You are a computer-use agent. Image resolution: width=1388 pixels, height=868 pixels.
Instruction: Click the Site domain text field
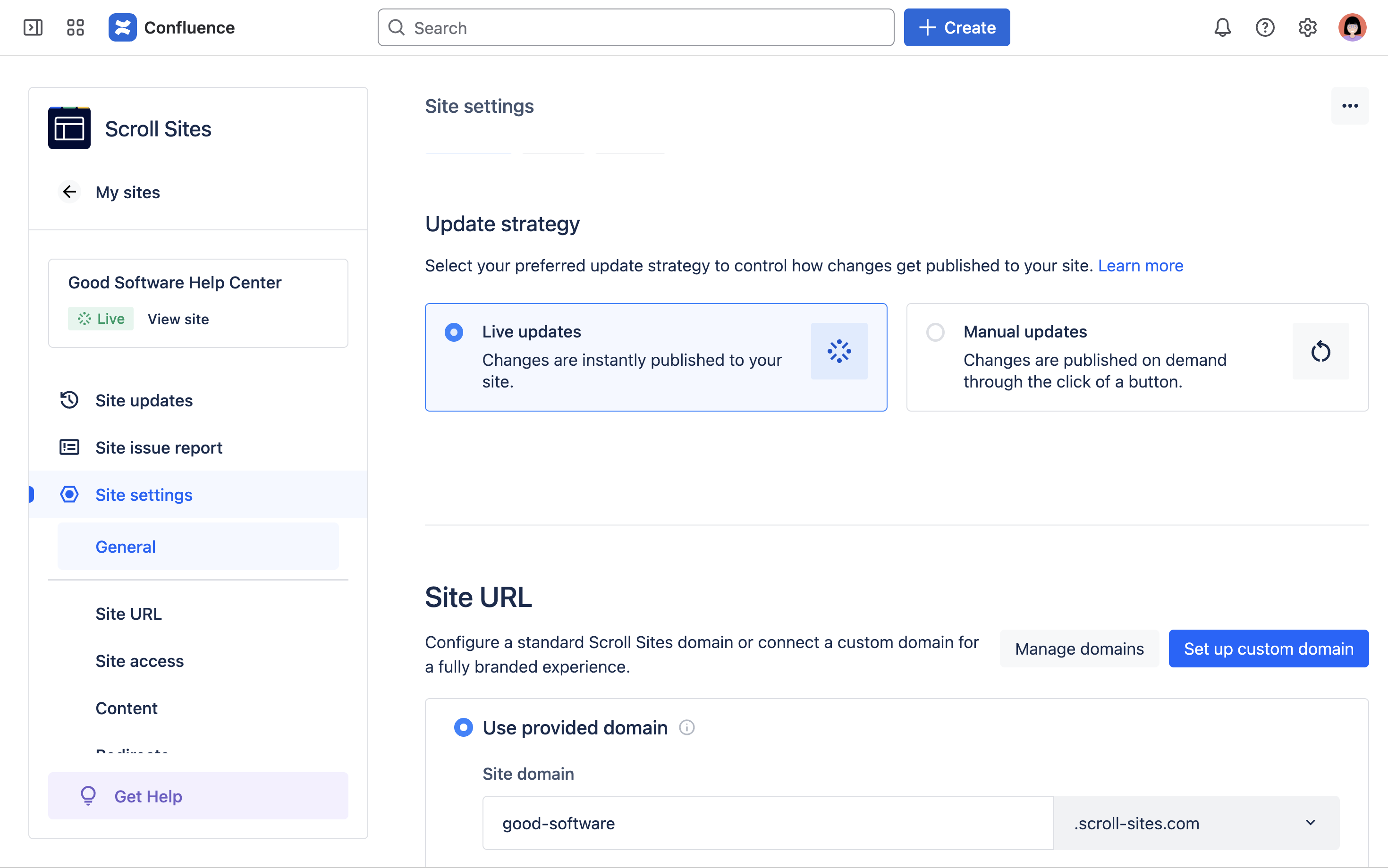pyautogui.click(x=768, y=823)
